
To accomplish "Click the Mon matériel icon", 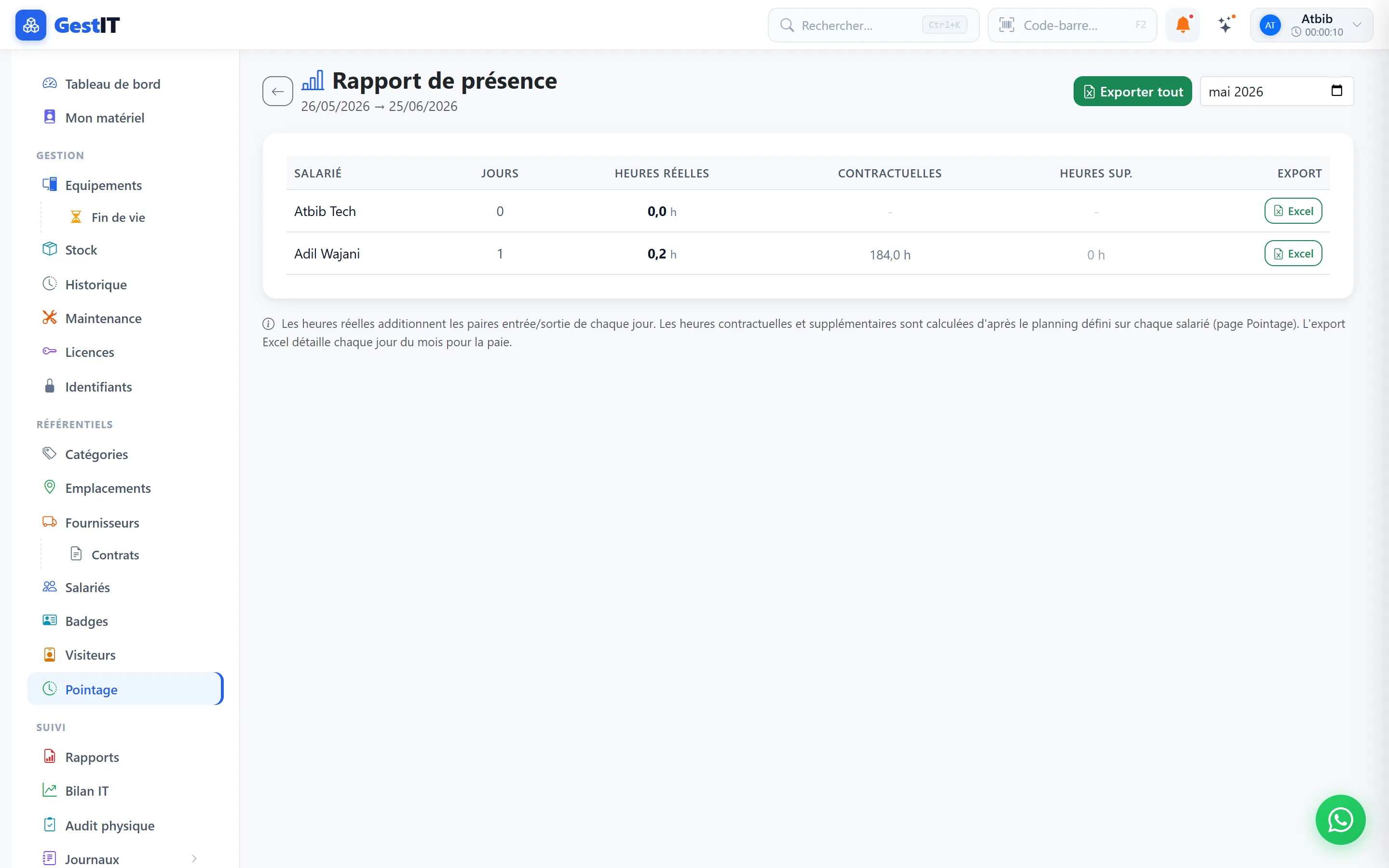I will tap(50, 117).
